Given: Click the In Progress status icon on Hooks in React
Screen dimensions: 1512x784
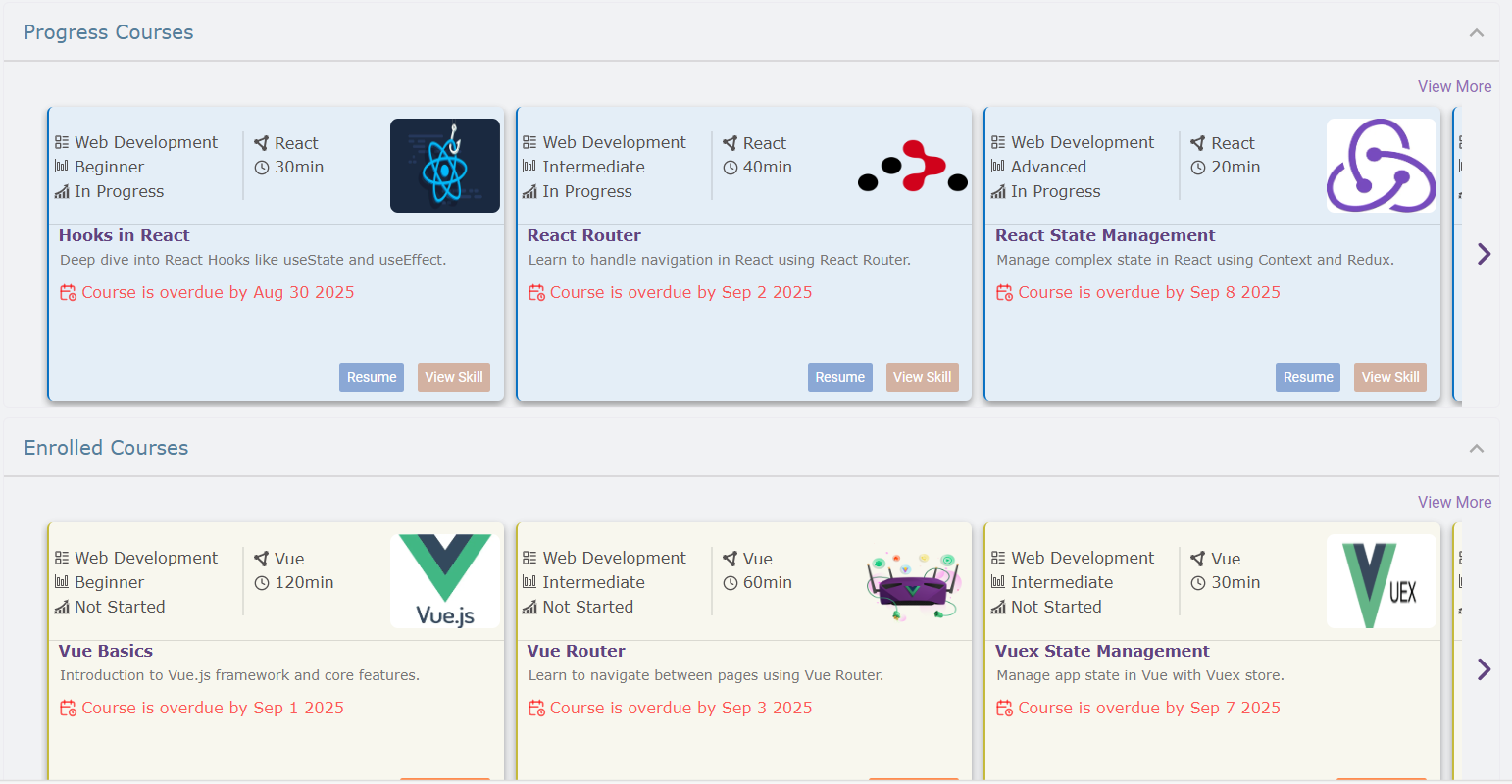Looking at the screenshot, I should pyautogui.click(x=62, y=191).
